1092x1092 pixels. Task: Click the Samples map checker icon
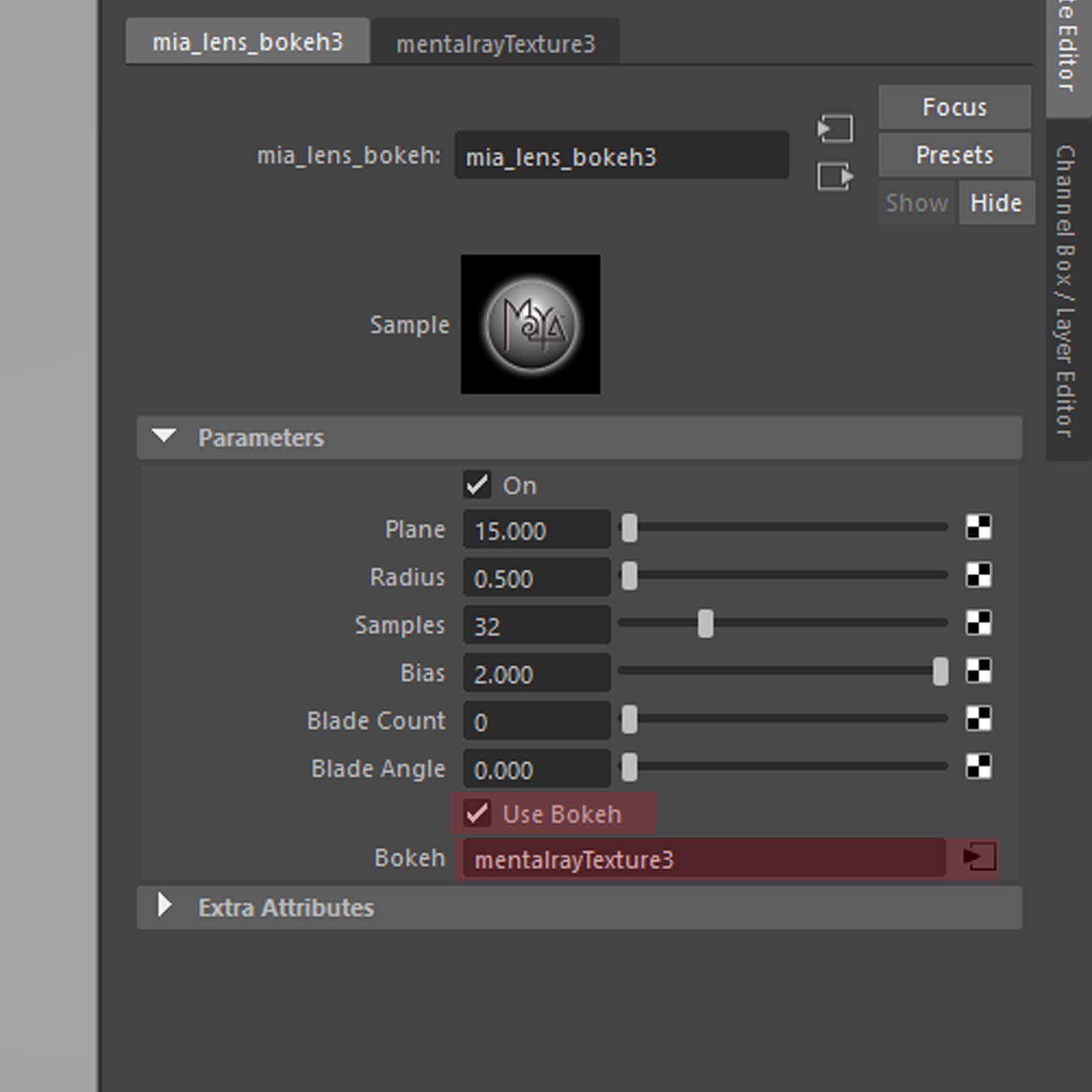[x=978, y=623]
